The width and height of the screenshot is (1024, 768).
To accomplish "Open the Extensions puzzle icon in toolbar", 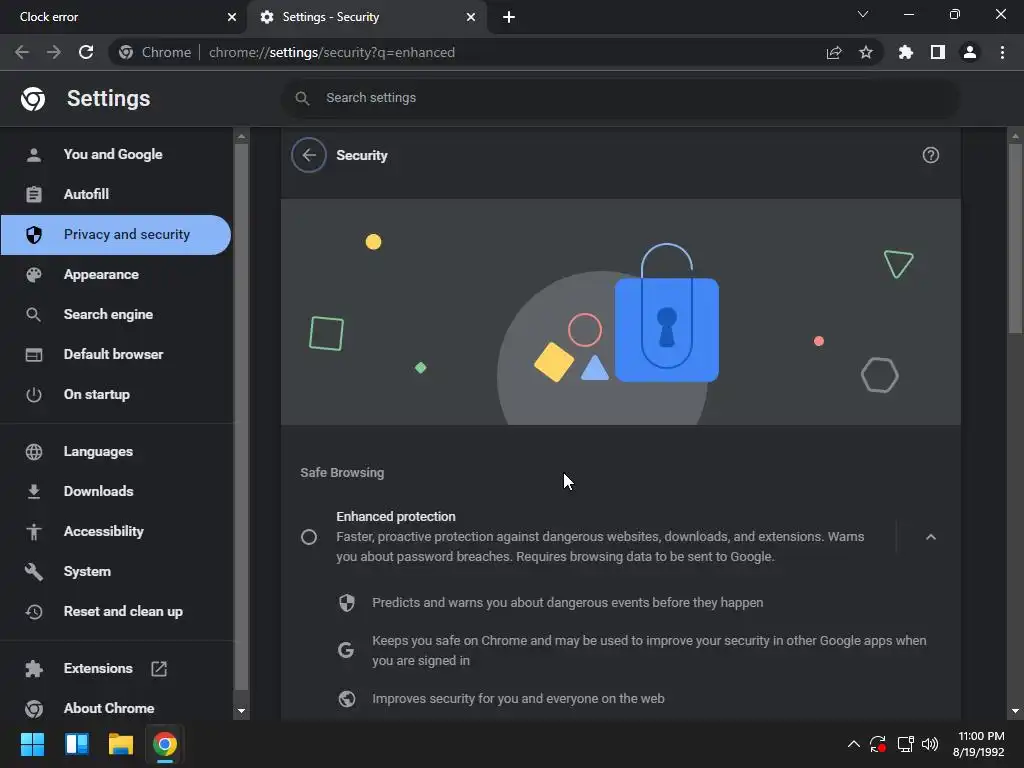I will [x=906, y=52].
